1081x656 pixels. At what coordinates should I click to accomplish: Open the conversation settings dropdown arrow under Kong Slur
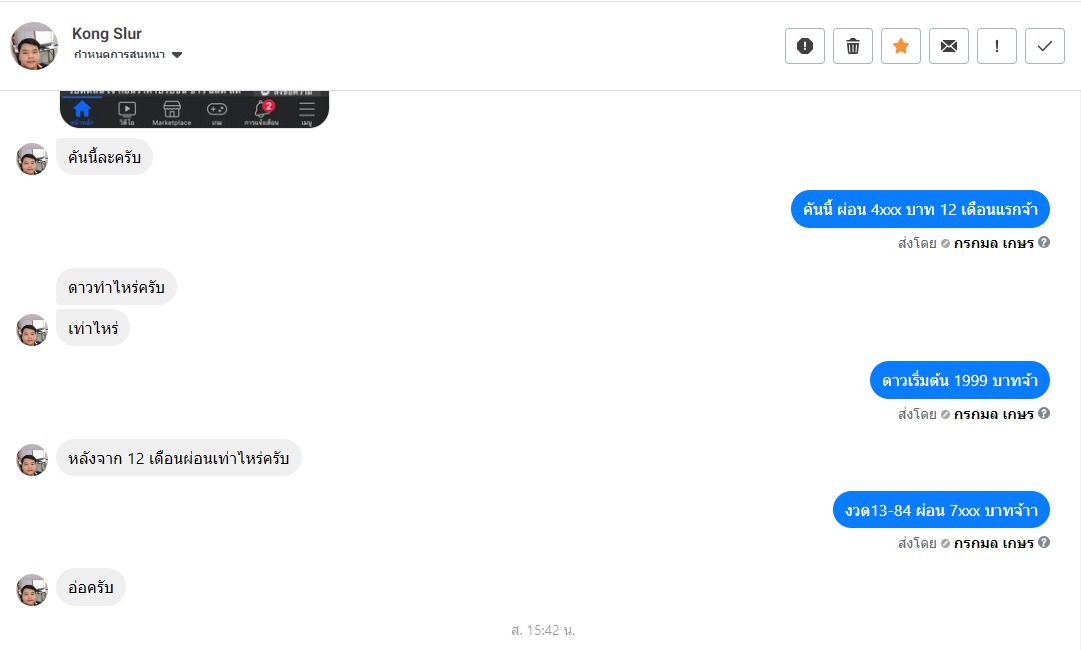click(x=176, y=55)
